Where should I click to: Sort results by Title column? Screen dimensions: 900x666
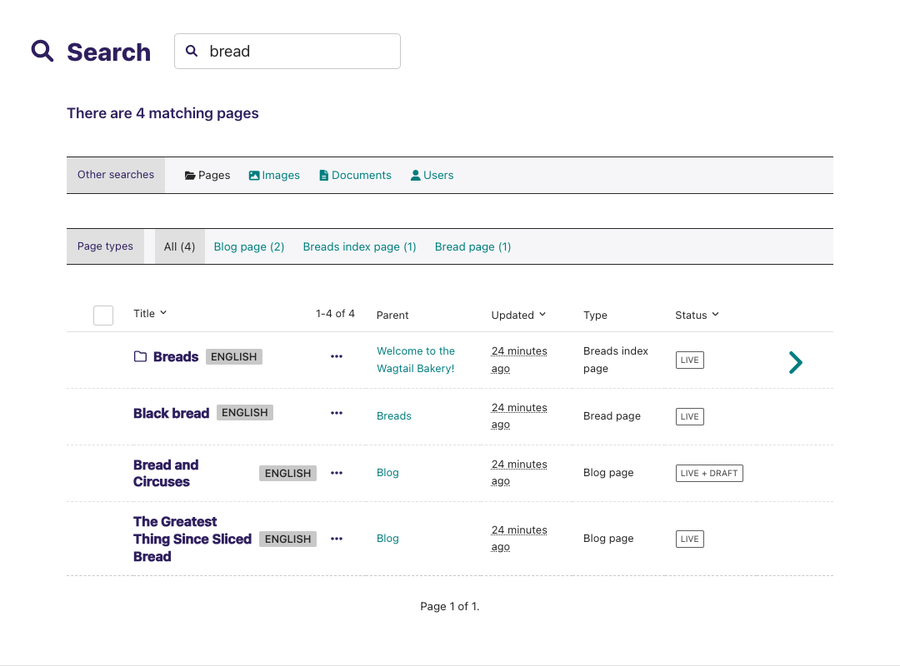150,314
